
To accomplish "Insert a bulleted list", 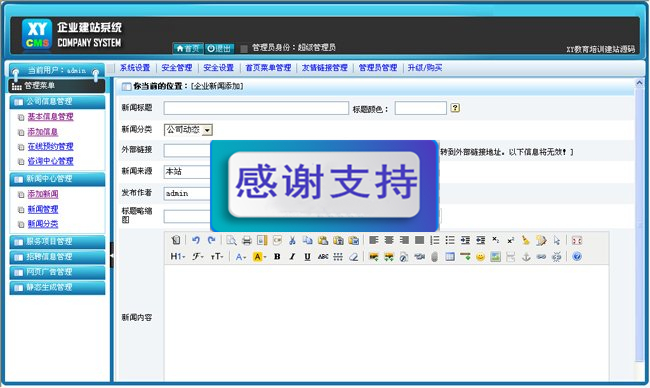I will click(450, 240).
